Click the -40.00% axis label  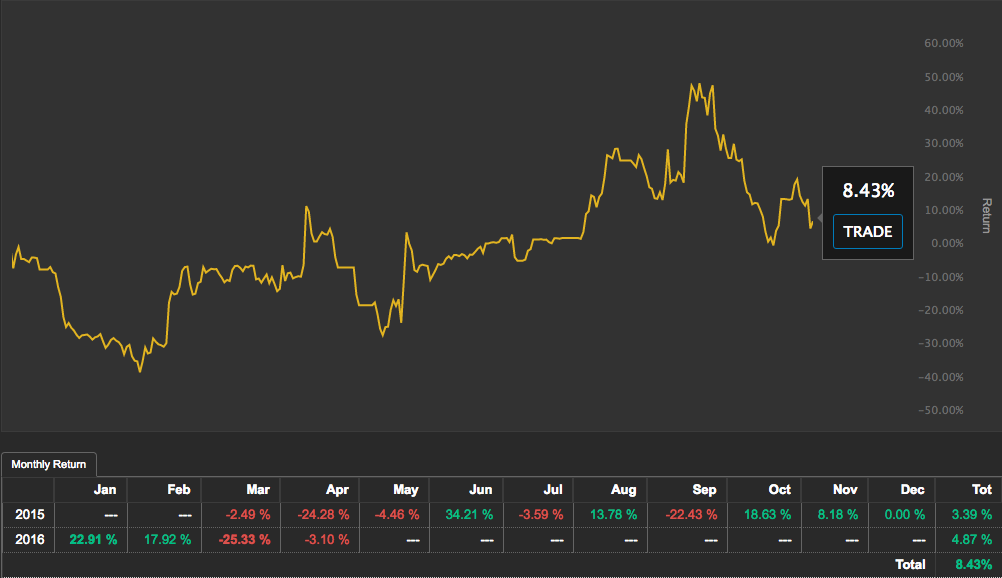tap(941, 377)
